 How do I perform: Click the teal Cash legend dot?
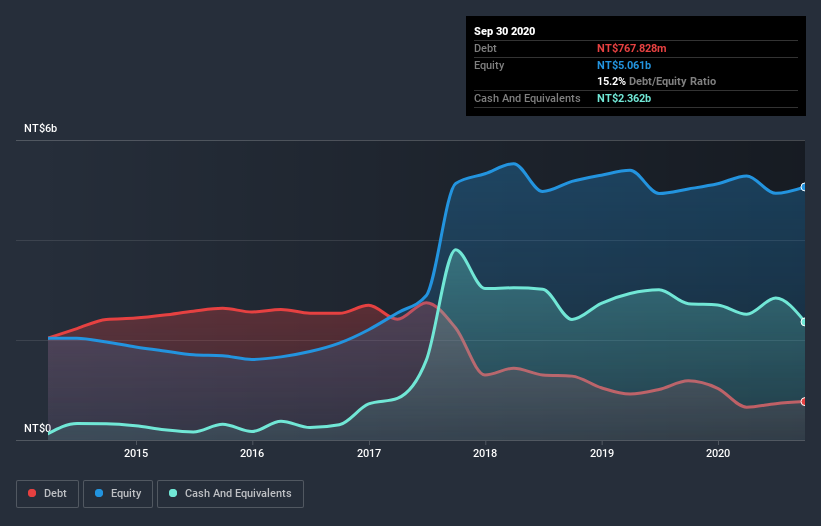[x=173, y=493]
